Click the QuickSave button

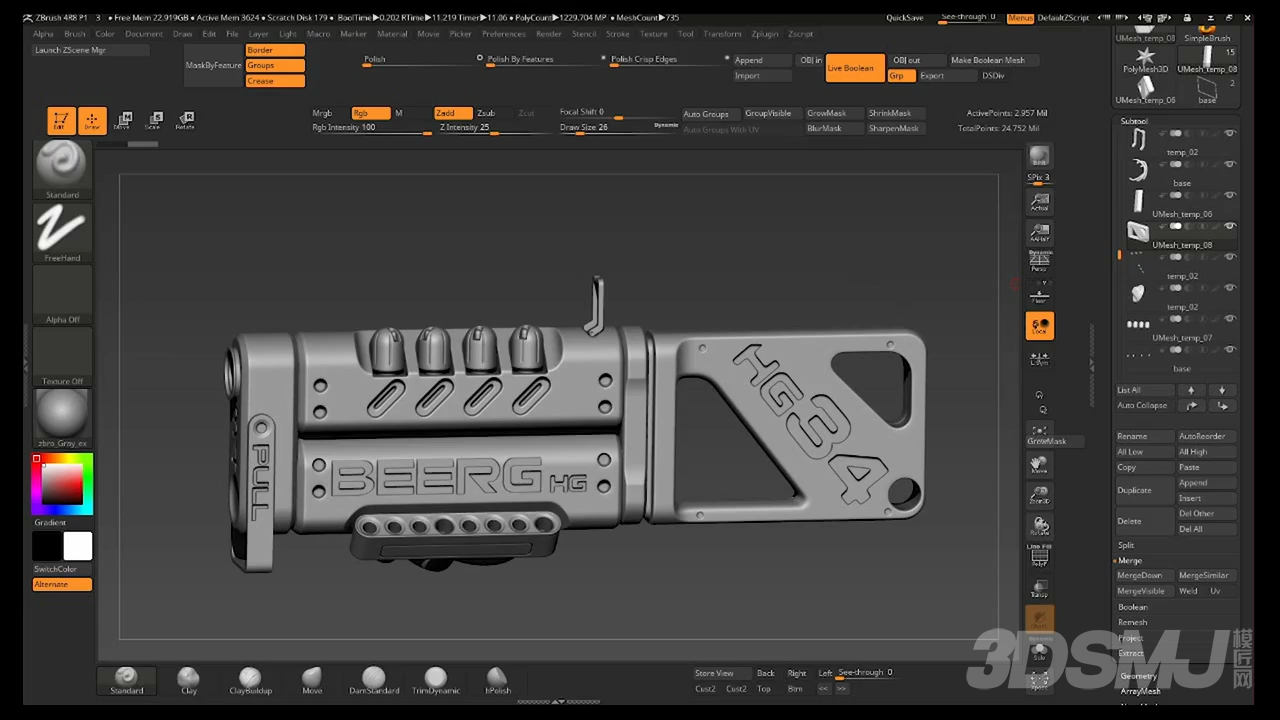(905, 18)
